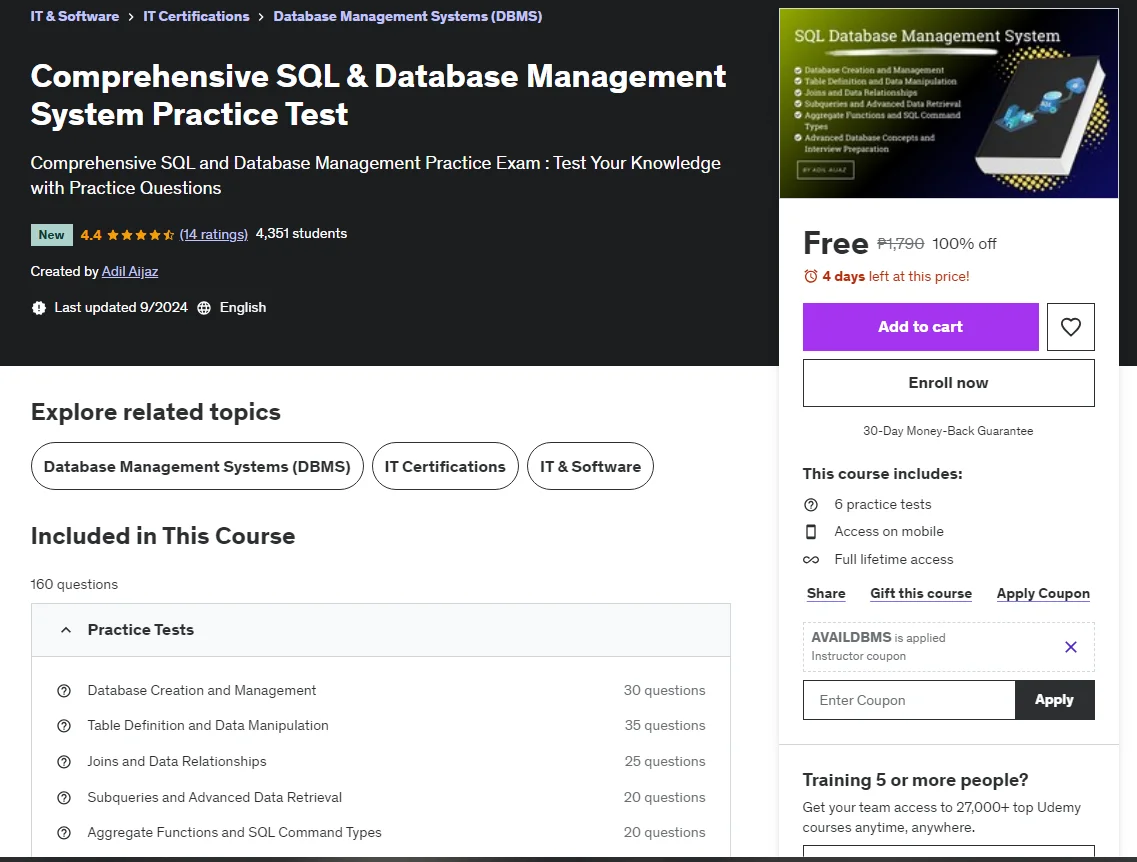This screenshot has height=862, width=1137.
Task: Open IT & Software breadcrumb
Action: (75, 16)
